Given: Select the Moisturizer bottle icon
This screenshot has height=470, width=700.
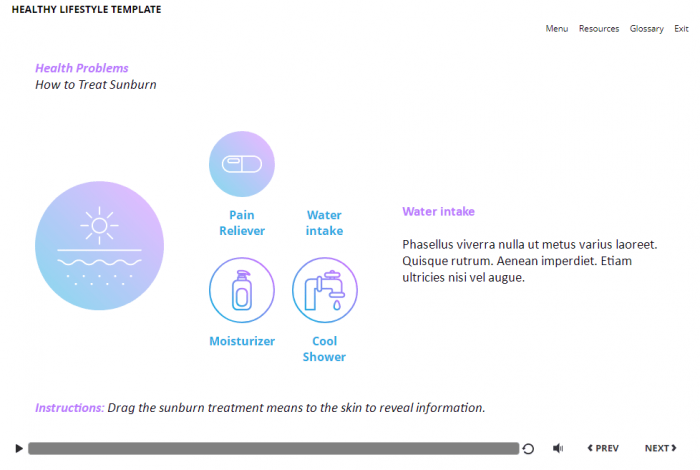Looking at the screenshot, I should 241,290.
